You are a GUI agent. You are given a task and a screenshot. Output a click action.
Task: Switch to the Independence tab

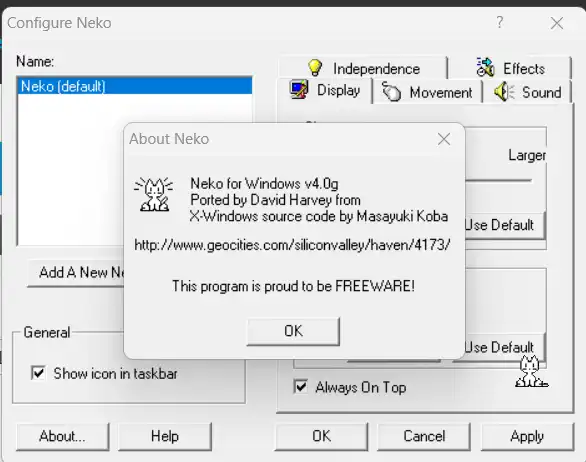point(363,68)
